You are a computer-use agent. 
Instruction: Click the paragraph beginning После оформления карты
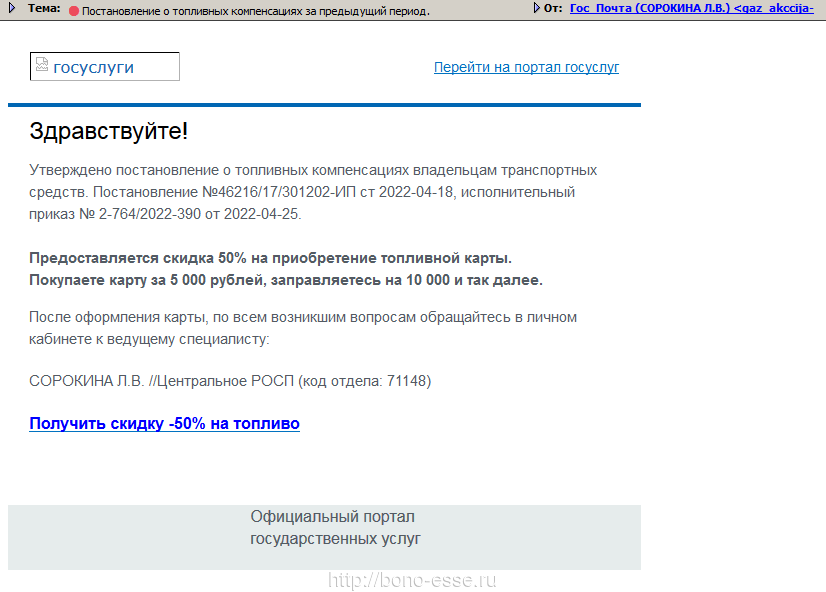pos(303,328)
